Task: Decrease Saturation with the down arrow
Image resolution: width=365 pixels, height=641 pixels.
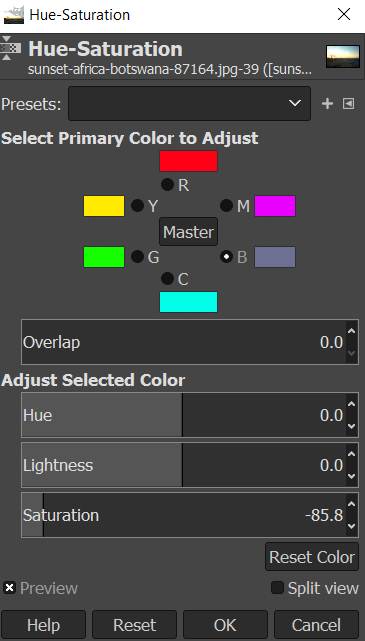Action: tap(352, 527)
